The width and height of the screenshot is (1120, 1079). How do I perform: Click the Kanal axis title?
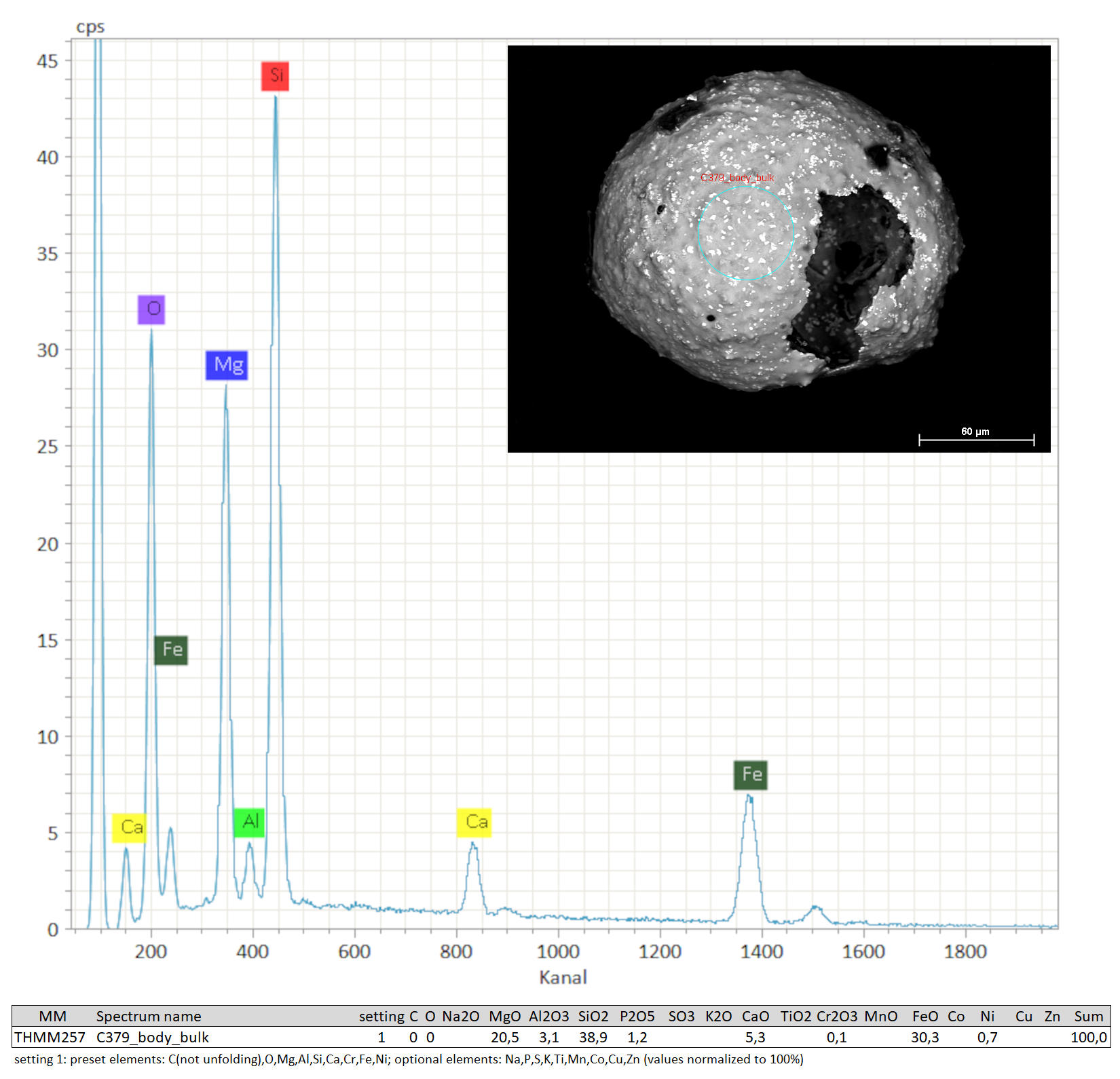click(x=563, y=977)
